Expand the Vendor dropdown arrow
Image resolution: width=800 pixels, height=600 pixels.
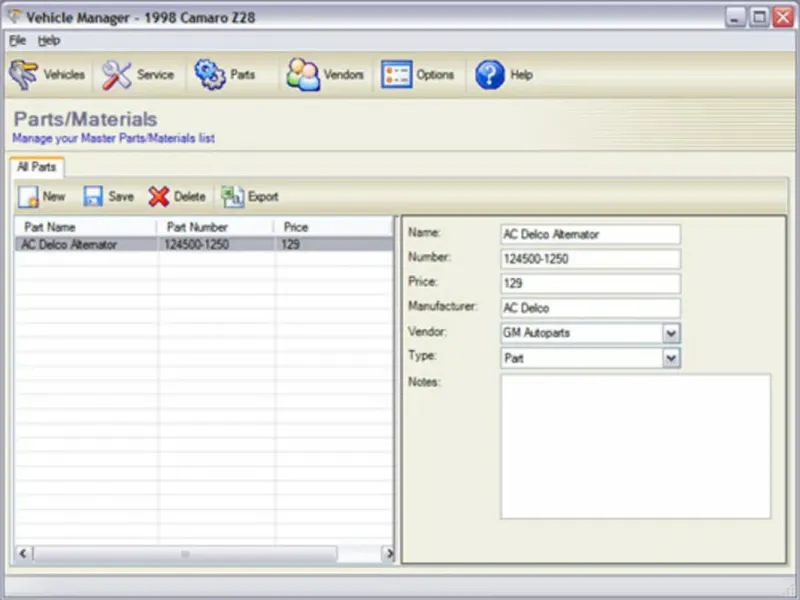click(671, 333)
